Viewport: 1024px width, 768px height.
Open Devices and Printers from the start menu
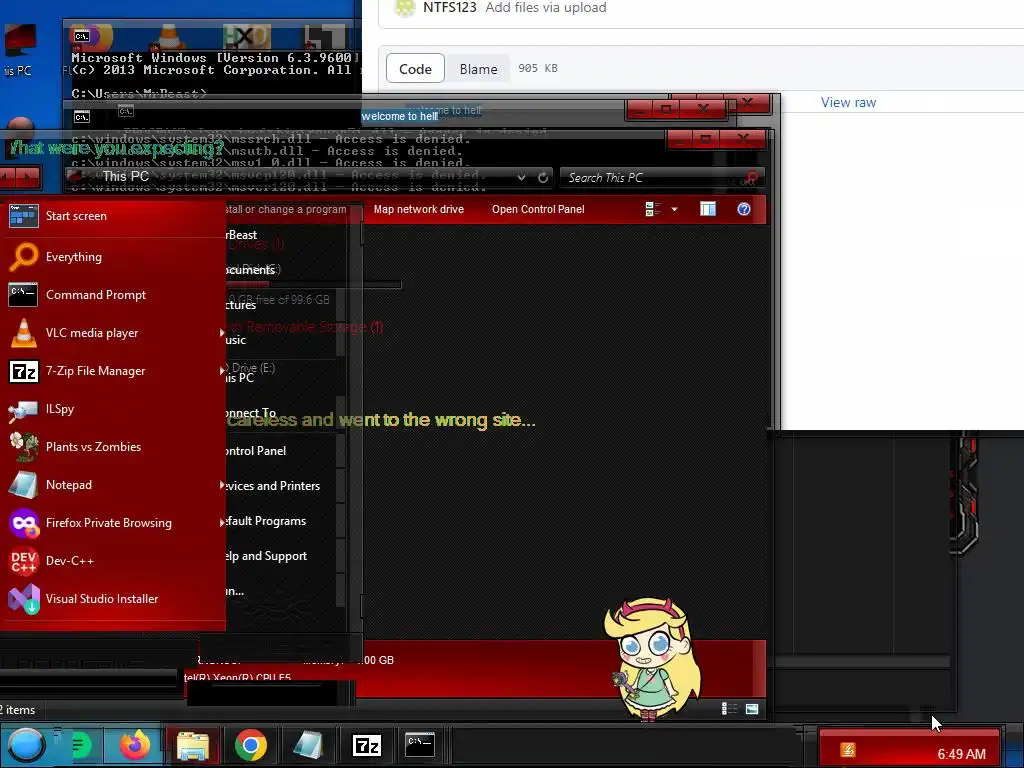(273, 486)
